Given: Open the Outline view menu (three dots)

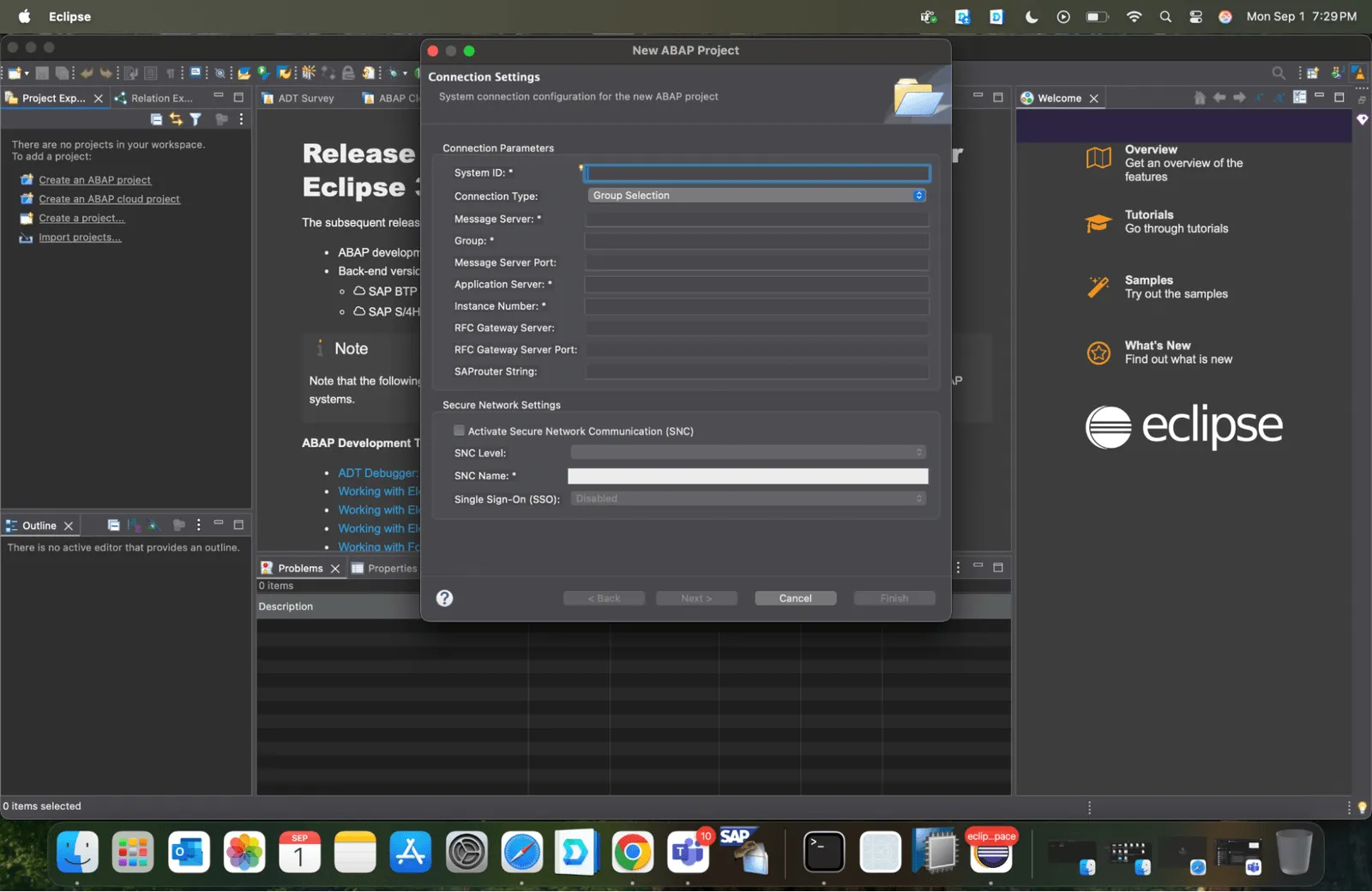Looking at the screenshot, I should [199, 525].
